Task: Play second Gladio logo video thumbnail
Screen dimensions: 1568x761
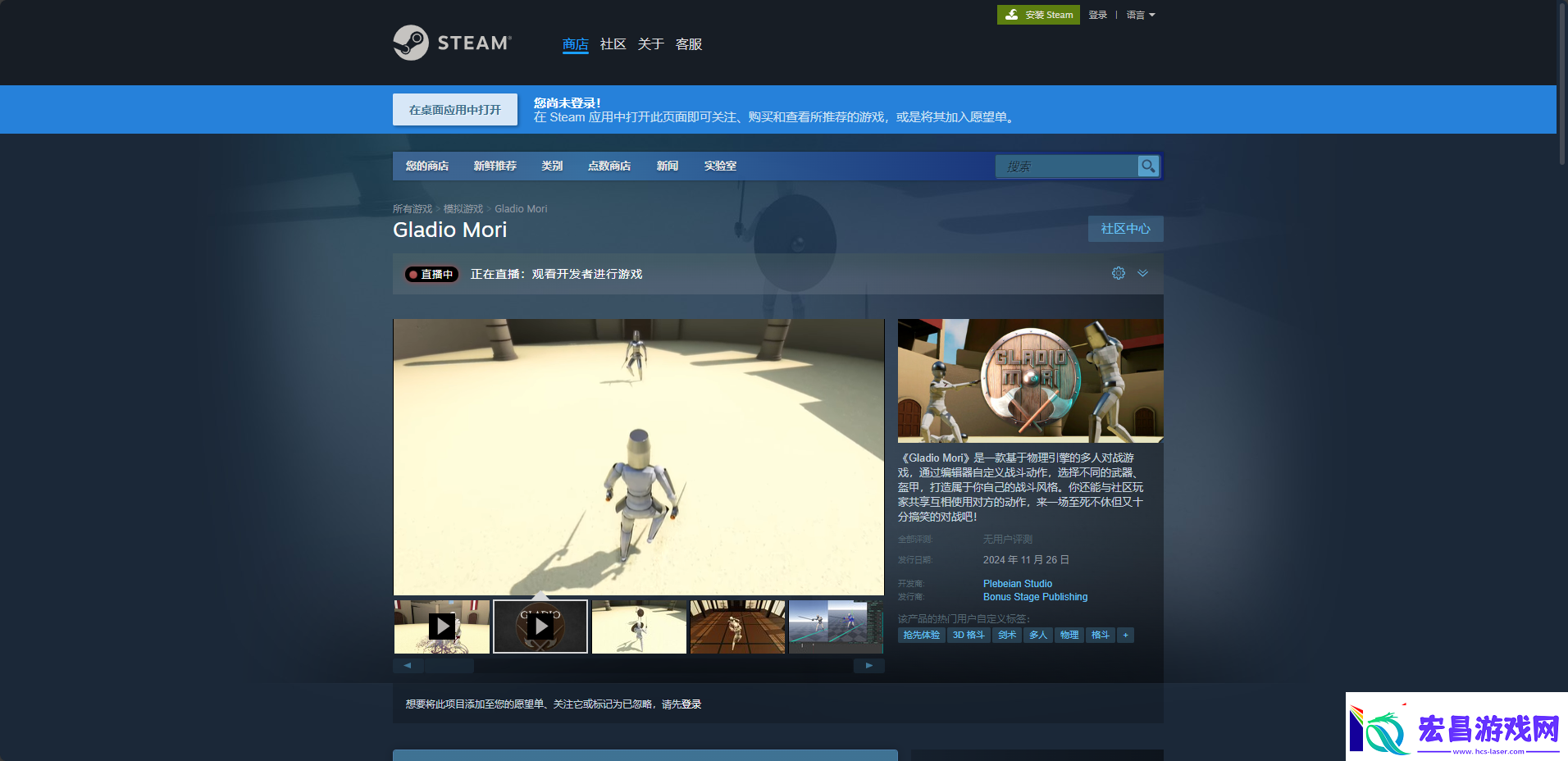Action: pos(540,627)
